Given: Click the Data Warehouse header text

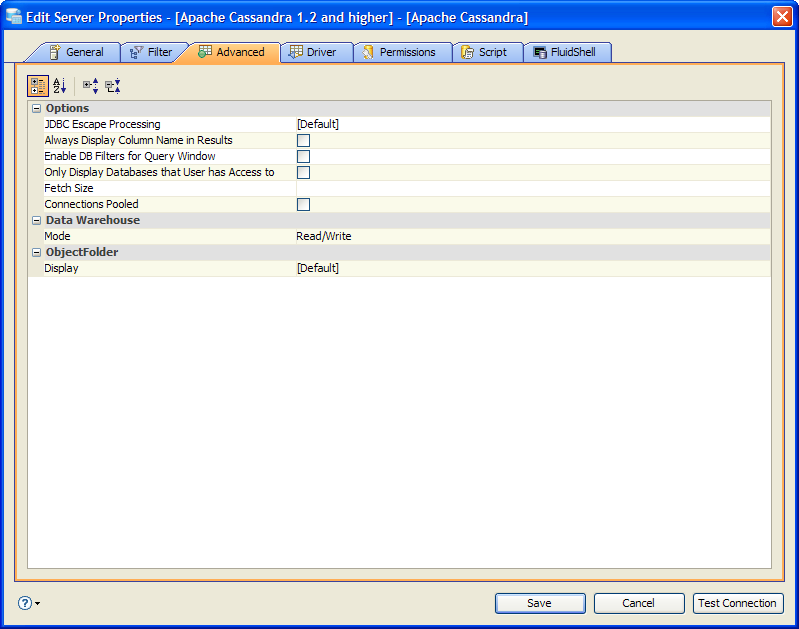Looking at the screenshot, I should 93,220.
